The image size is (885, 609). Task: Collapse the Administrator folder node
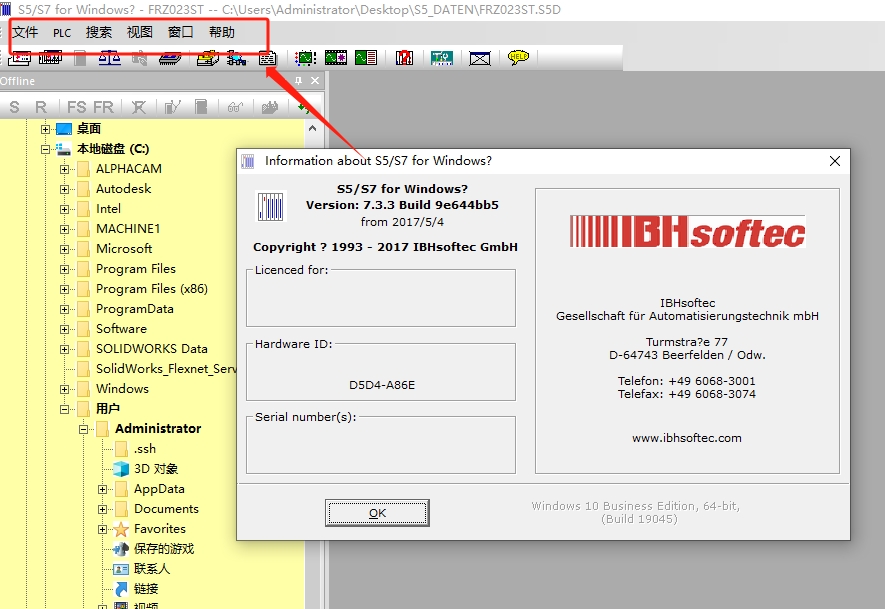84,429
